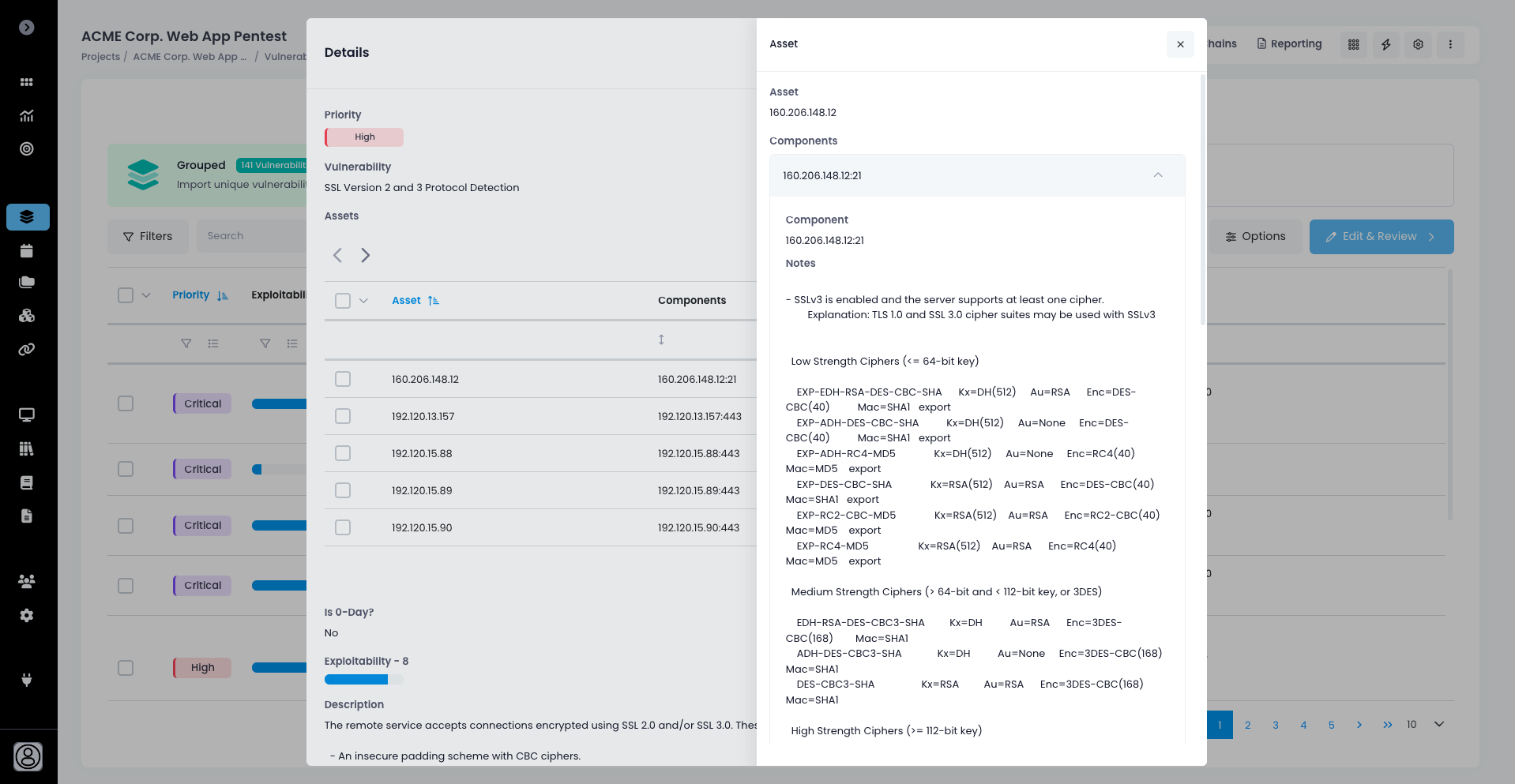Open the user profile avatar icon
Viewport: 1515px width, 784px height.
[28, 756]
